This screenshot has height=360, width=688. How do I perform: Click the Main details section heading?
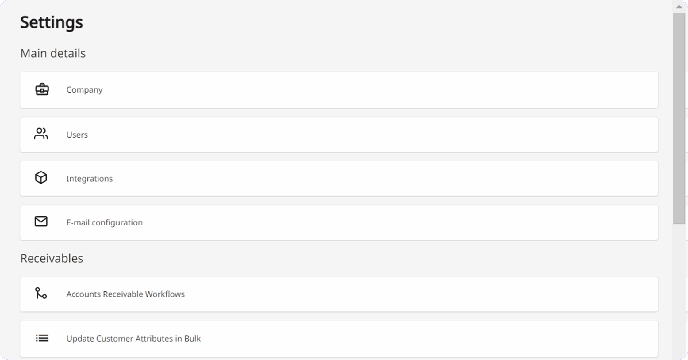[53, 53]
